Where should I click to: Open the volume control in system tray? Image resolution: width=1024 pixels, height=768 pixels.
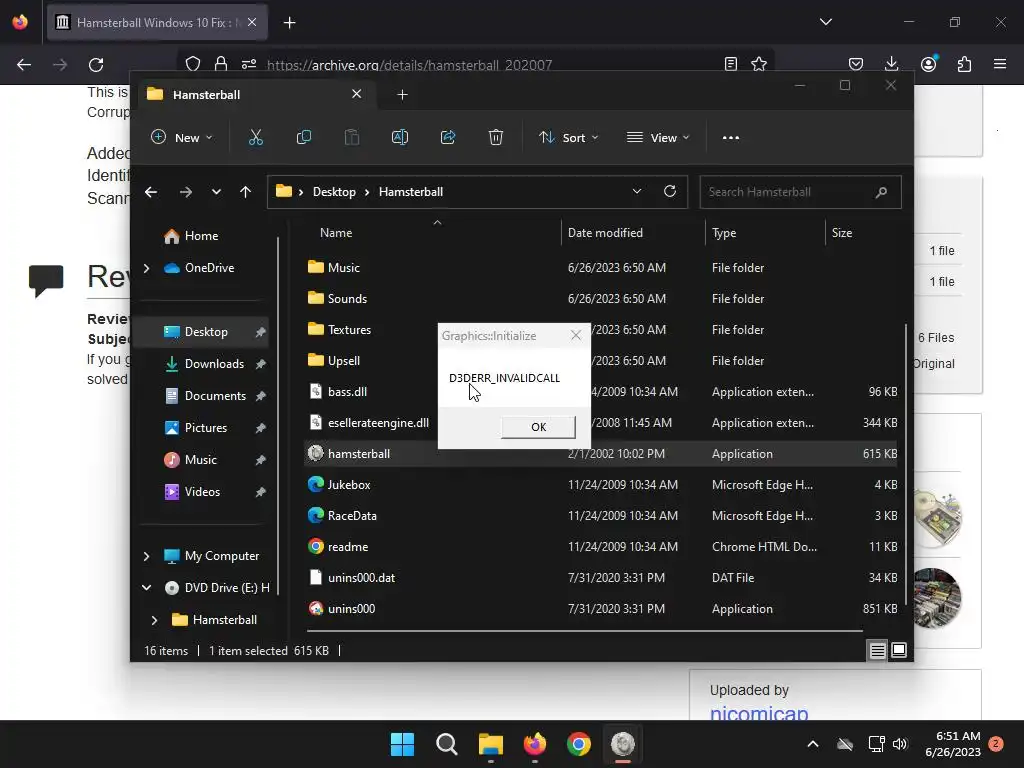pyautogui.click(x=900, y=744)
